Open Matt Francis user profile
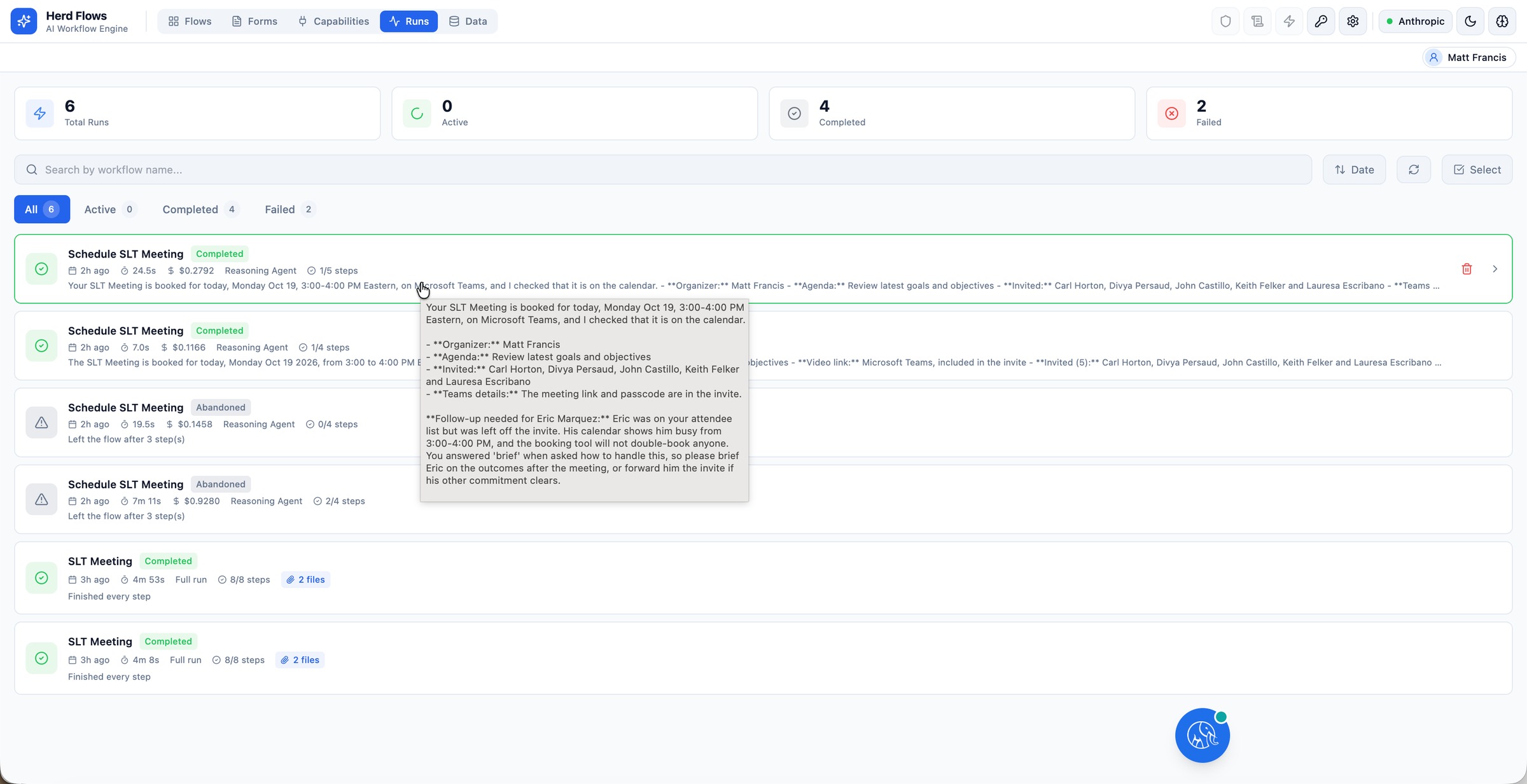 tap(1468, 57)
